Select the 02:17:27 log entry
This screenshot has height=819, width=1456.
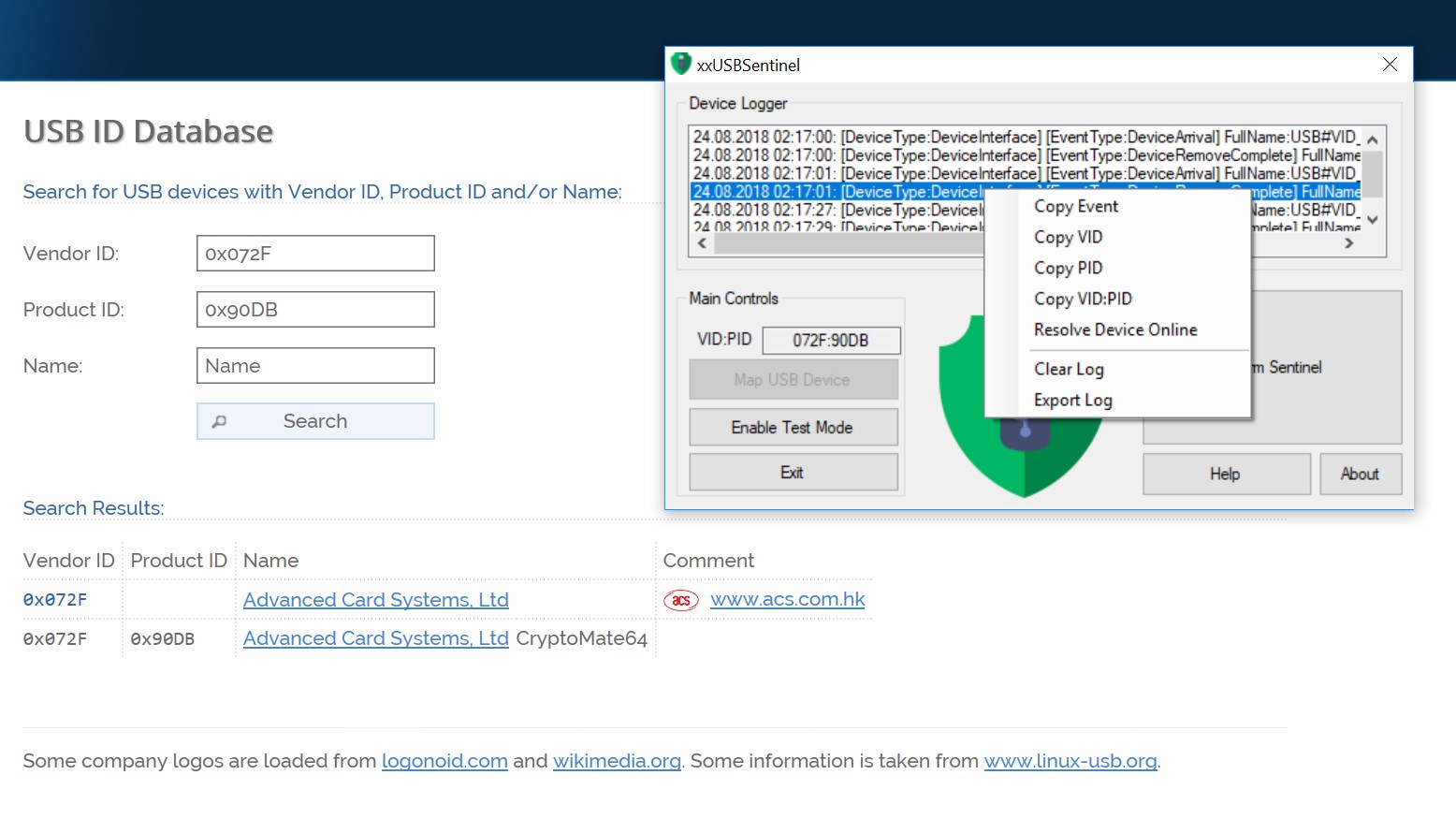(x=837, y=211)
